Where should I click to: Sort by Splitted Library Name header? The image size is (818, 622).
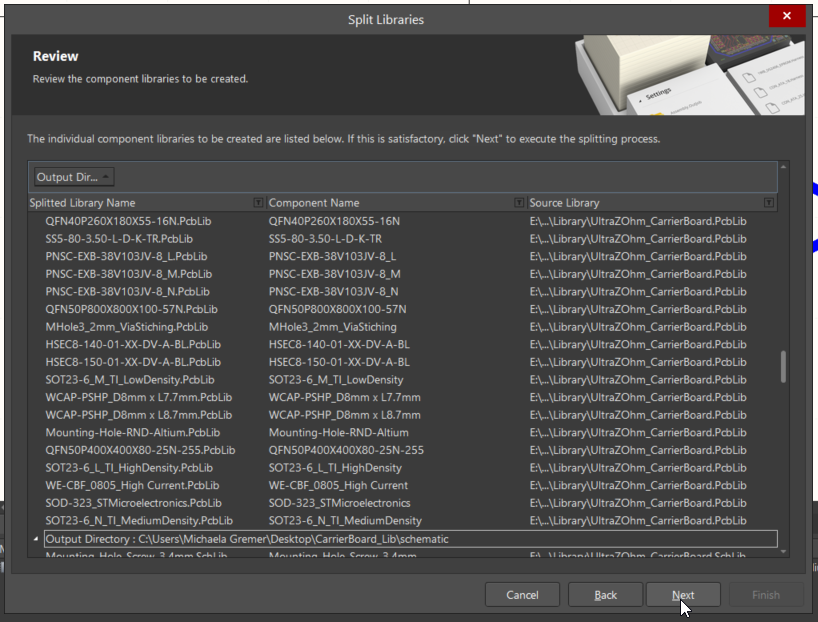140,203
